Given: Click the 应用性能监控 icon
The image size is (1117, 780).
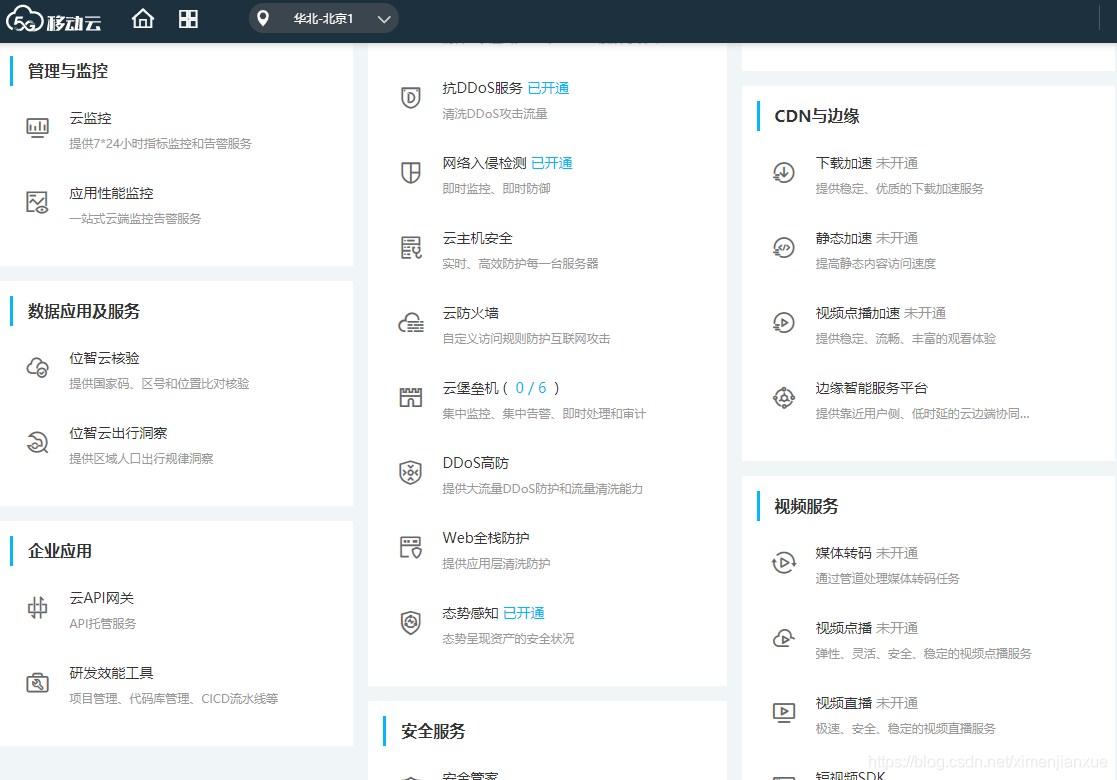Looking at the screenshot, I should point(37,202).
